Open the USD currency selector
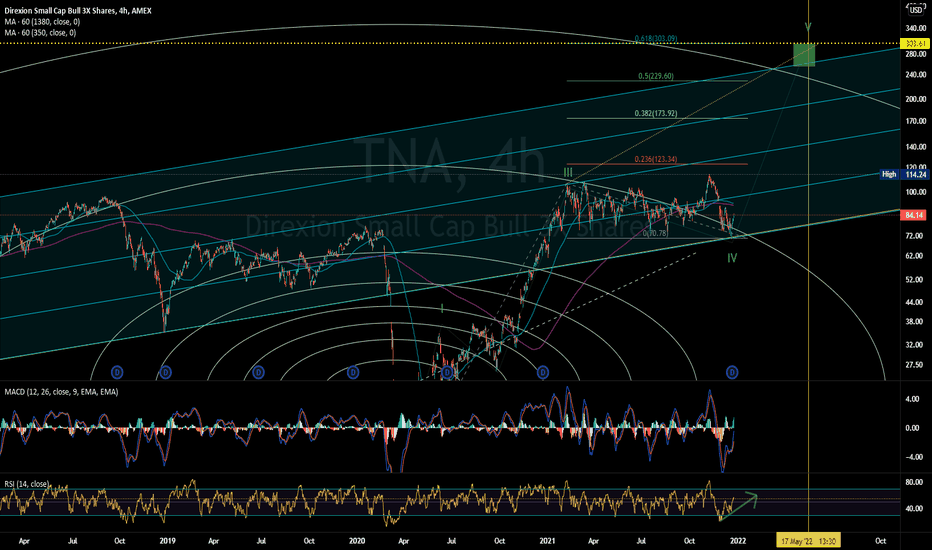Screen dimensions: 932x550 click(916, 10)
